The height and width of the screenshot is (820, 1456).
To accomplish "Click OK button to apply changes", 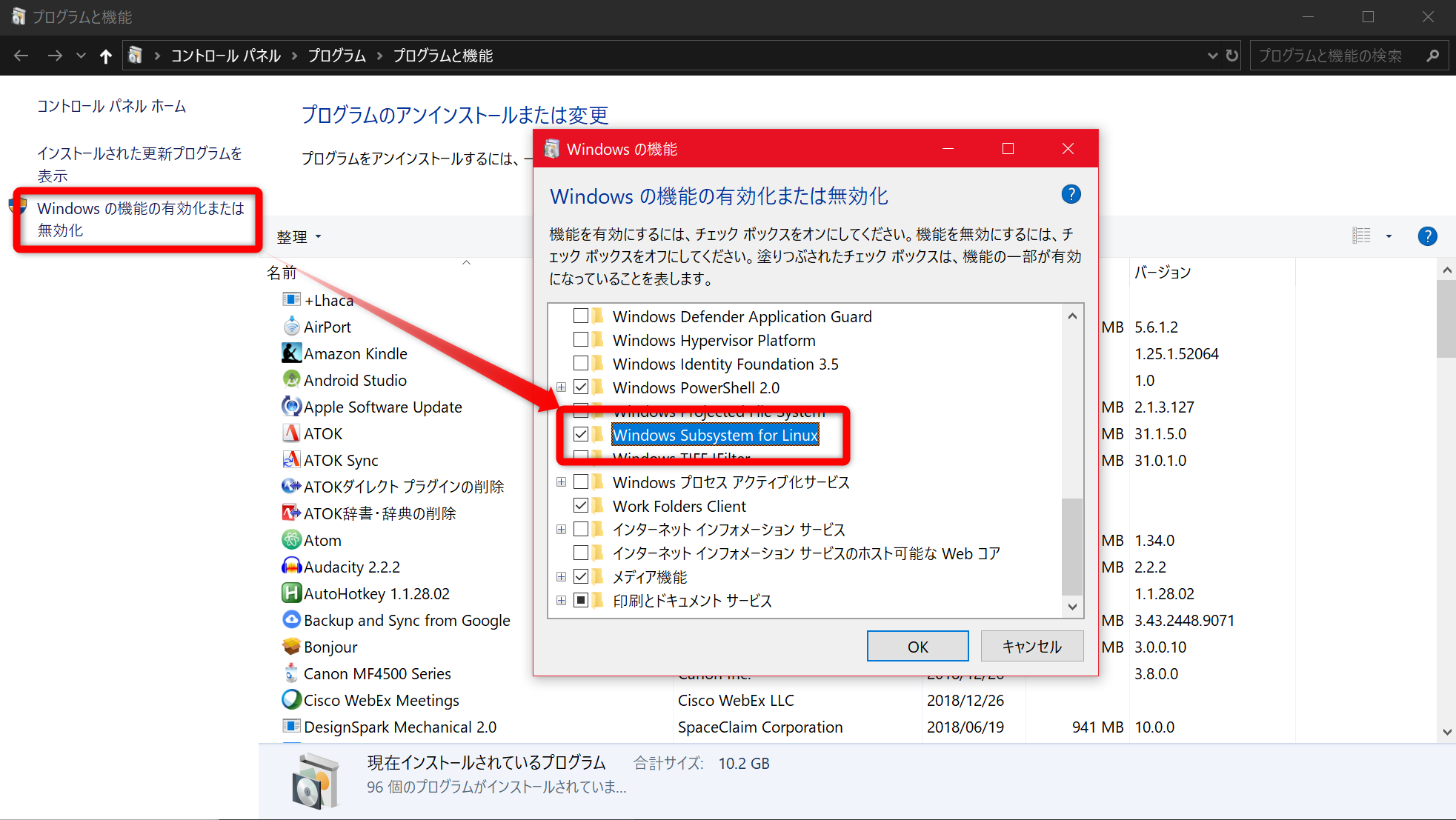I will tap(917, 646).
